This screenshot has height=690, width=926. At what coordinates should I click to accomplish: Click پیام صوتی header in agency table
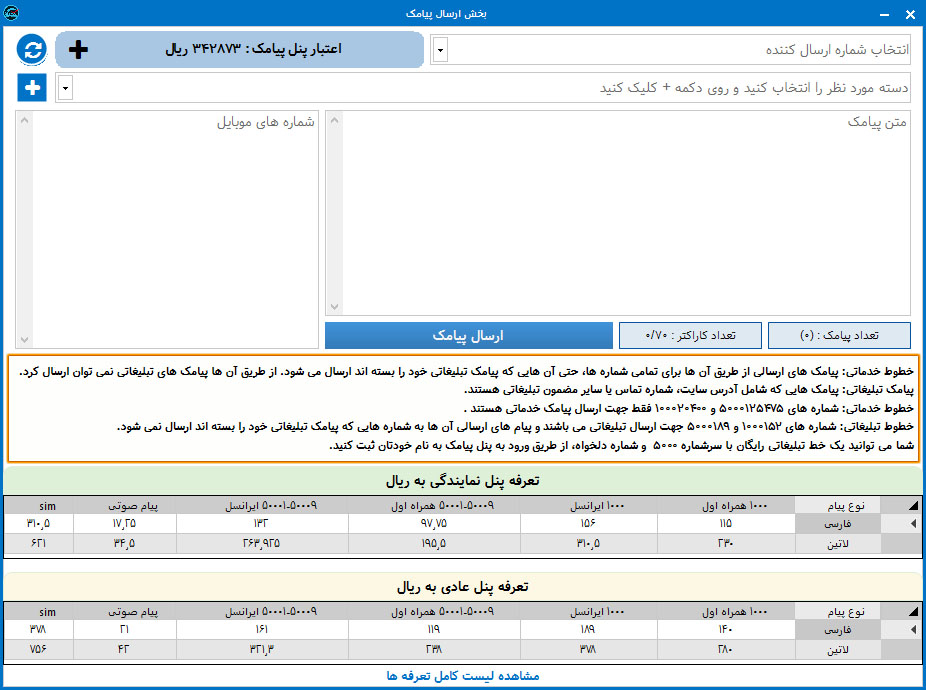(125, 506)
